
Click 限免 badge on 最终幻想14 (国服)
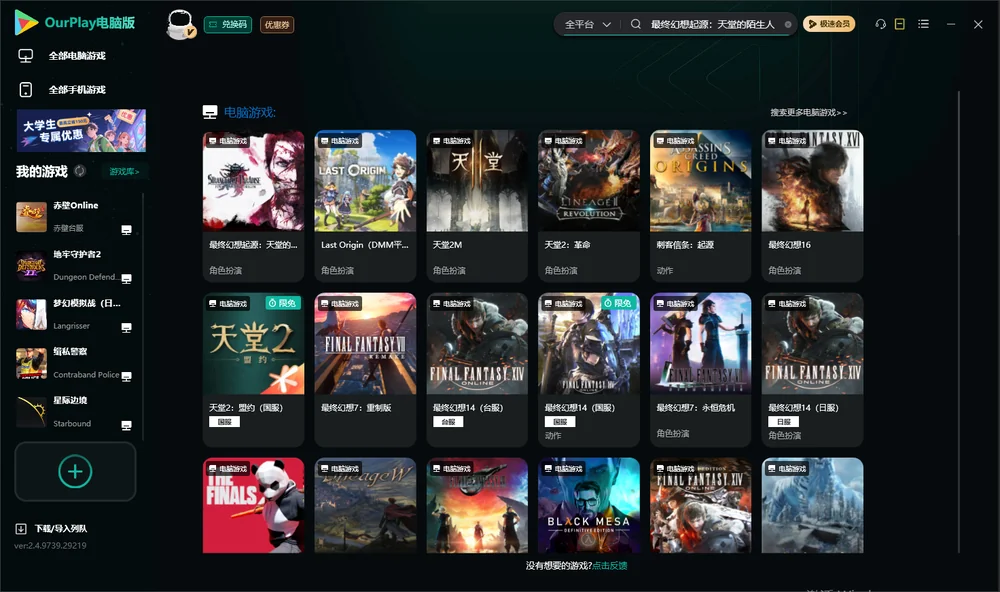point(619,303)
